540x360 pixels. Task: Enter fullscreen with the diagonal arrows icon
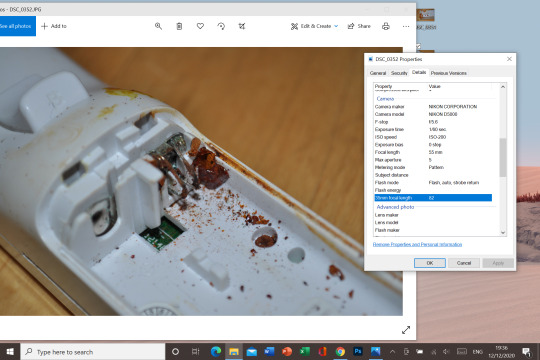point(406,330)
